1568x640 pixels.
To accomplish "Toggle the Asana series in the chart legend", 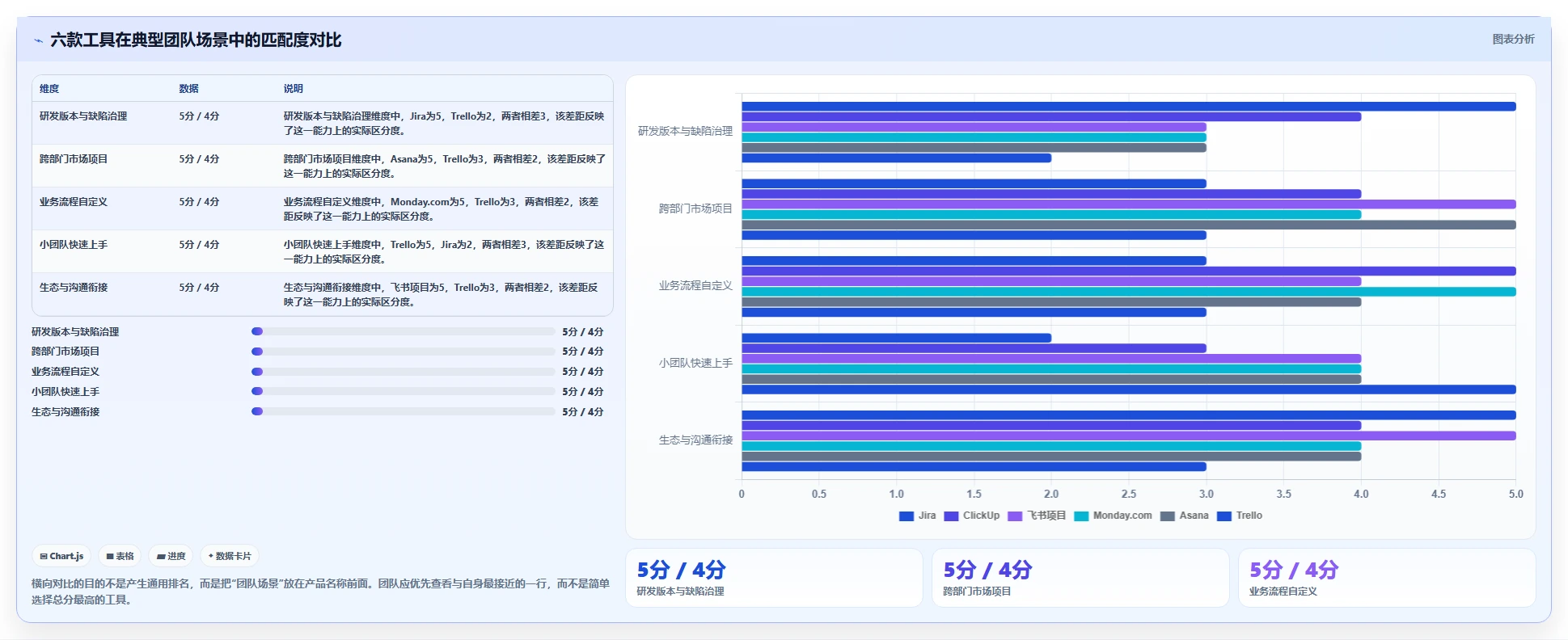I will point(1184,516).
